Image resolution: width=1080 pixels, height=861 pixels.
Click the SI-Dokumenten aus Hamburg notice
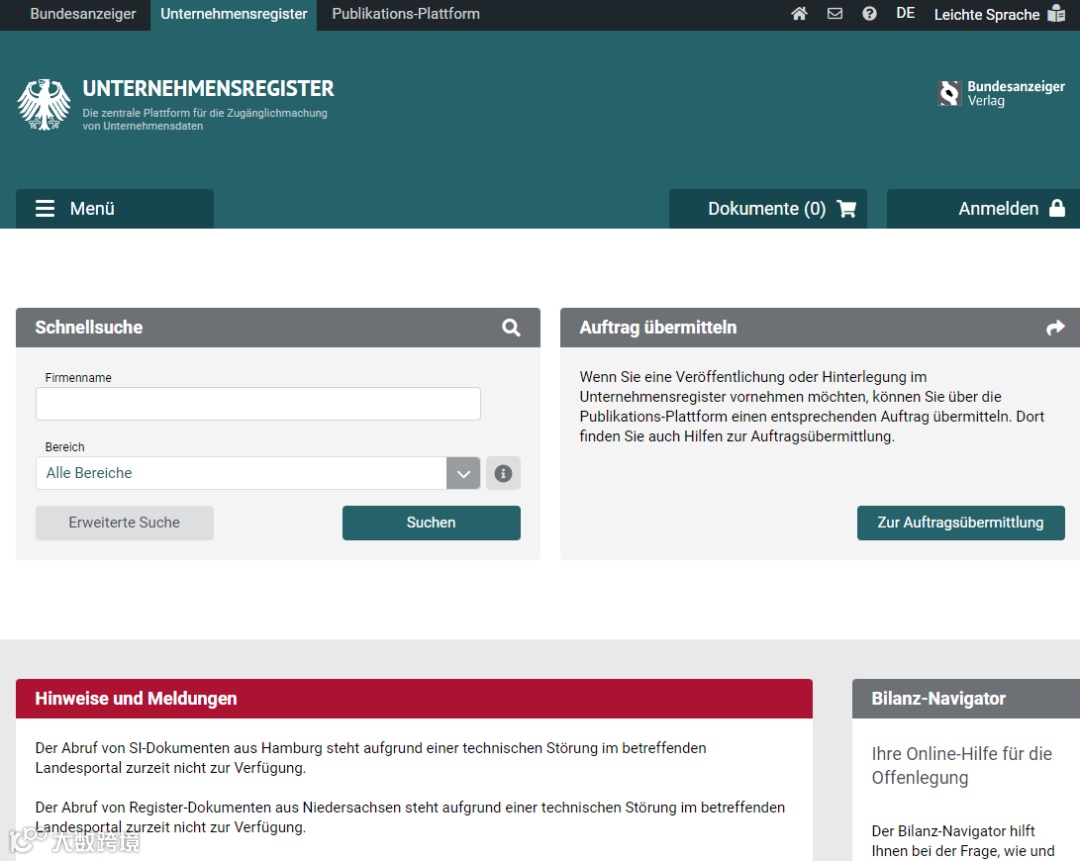tap(371, 758)
